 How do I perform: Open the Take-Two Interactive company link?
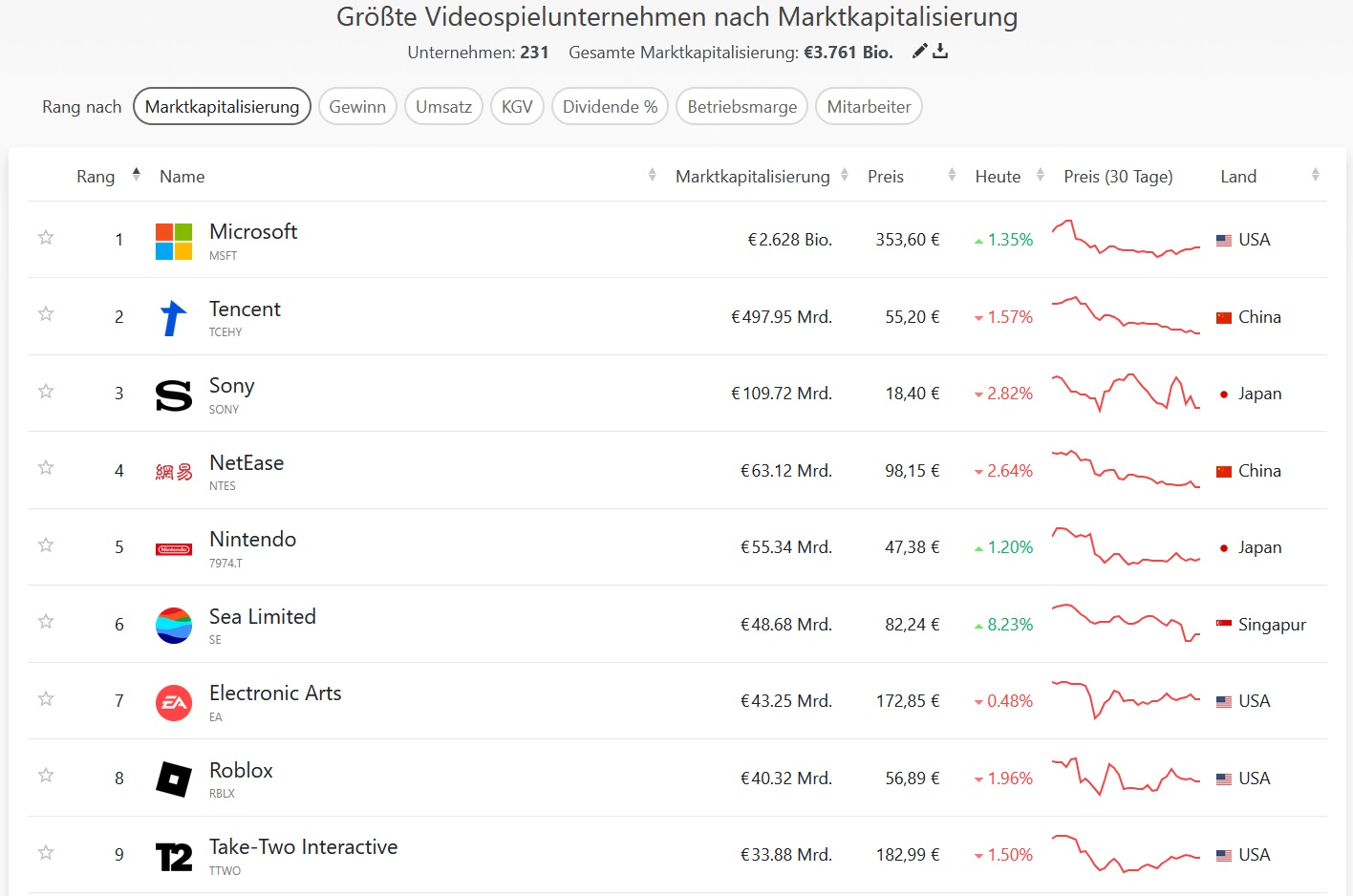[x=303, y=846]
